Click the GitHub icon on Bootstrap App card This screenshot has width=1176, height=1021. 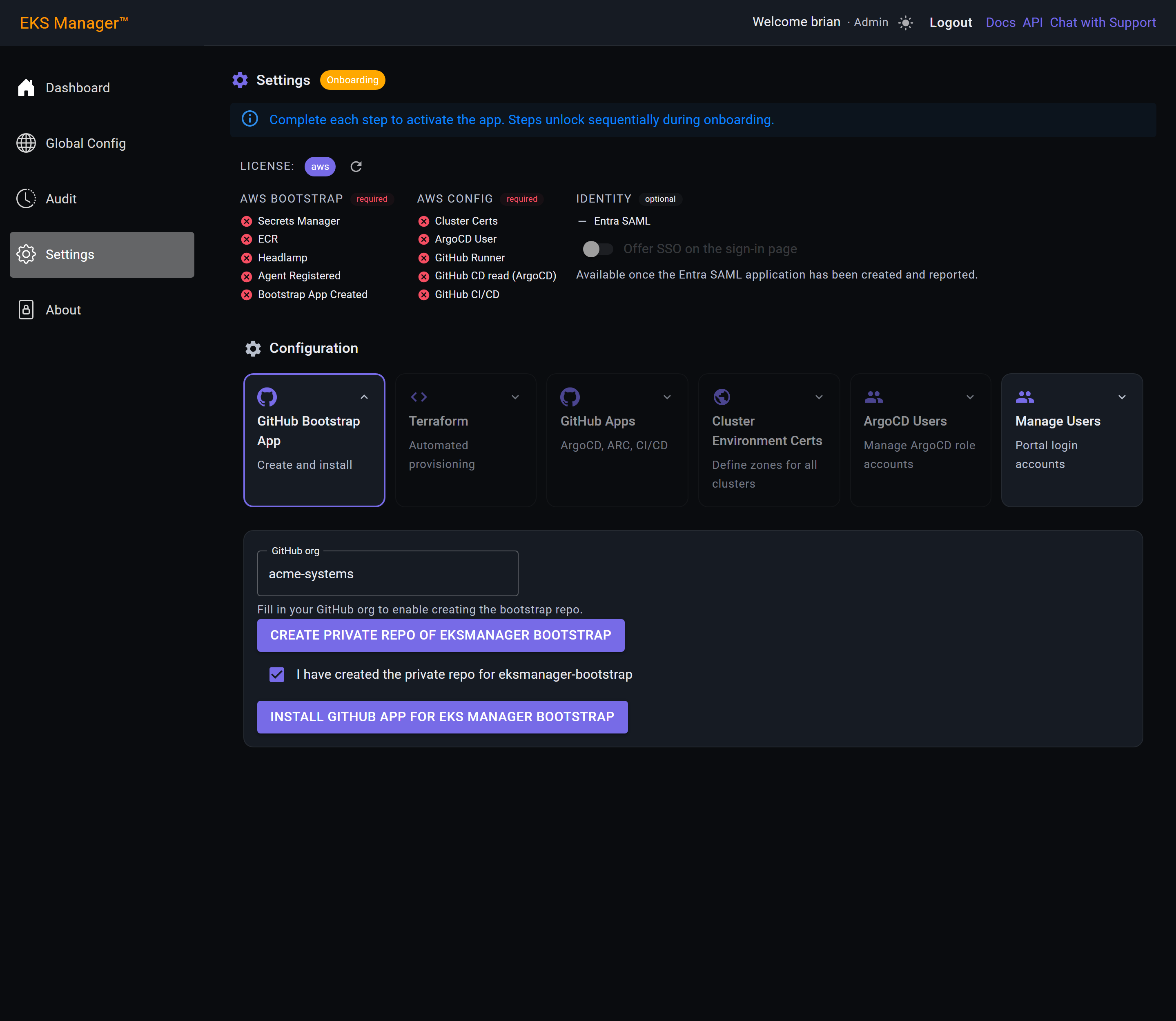tap(267, 397)
